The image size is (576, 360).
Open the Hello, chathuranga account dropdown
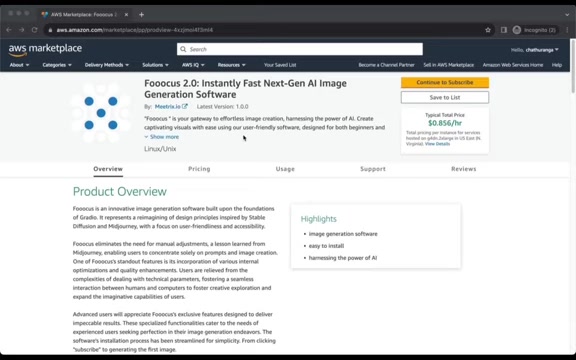[534, 50]
